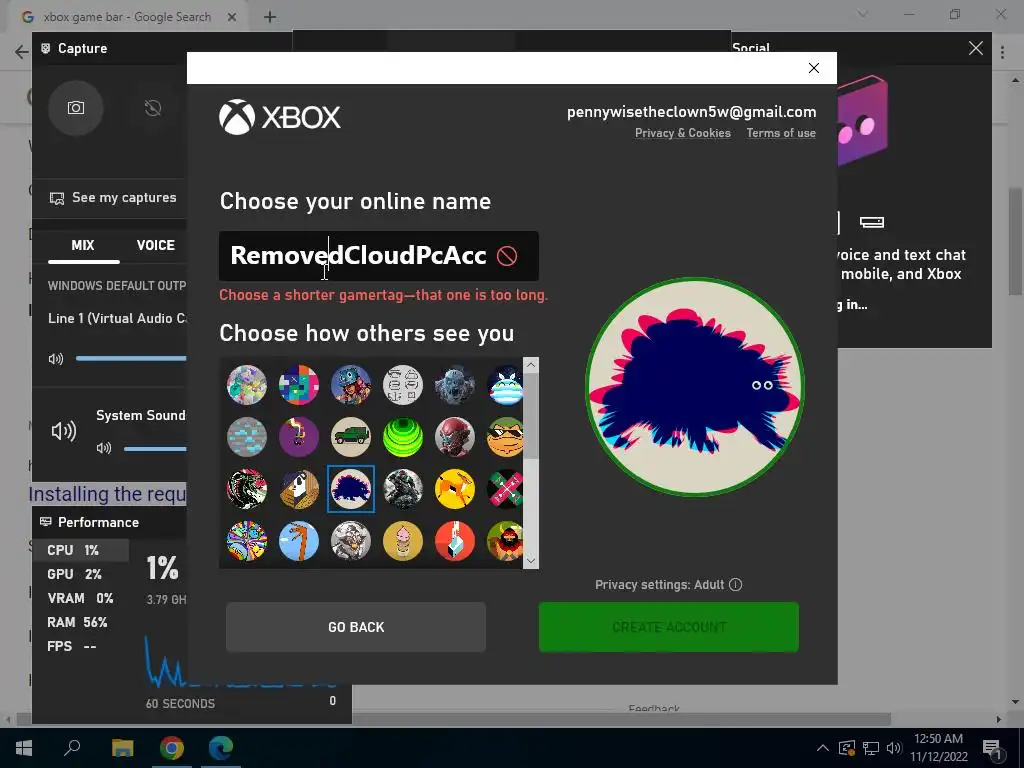
Task: Choose the green striped orb gamerpic
Action: (x=403, y=437)
